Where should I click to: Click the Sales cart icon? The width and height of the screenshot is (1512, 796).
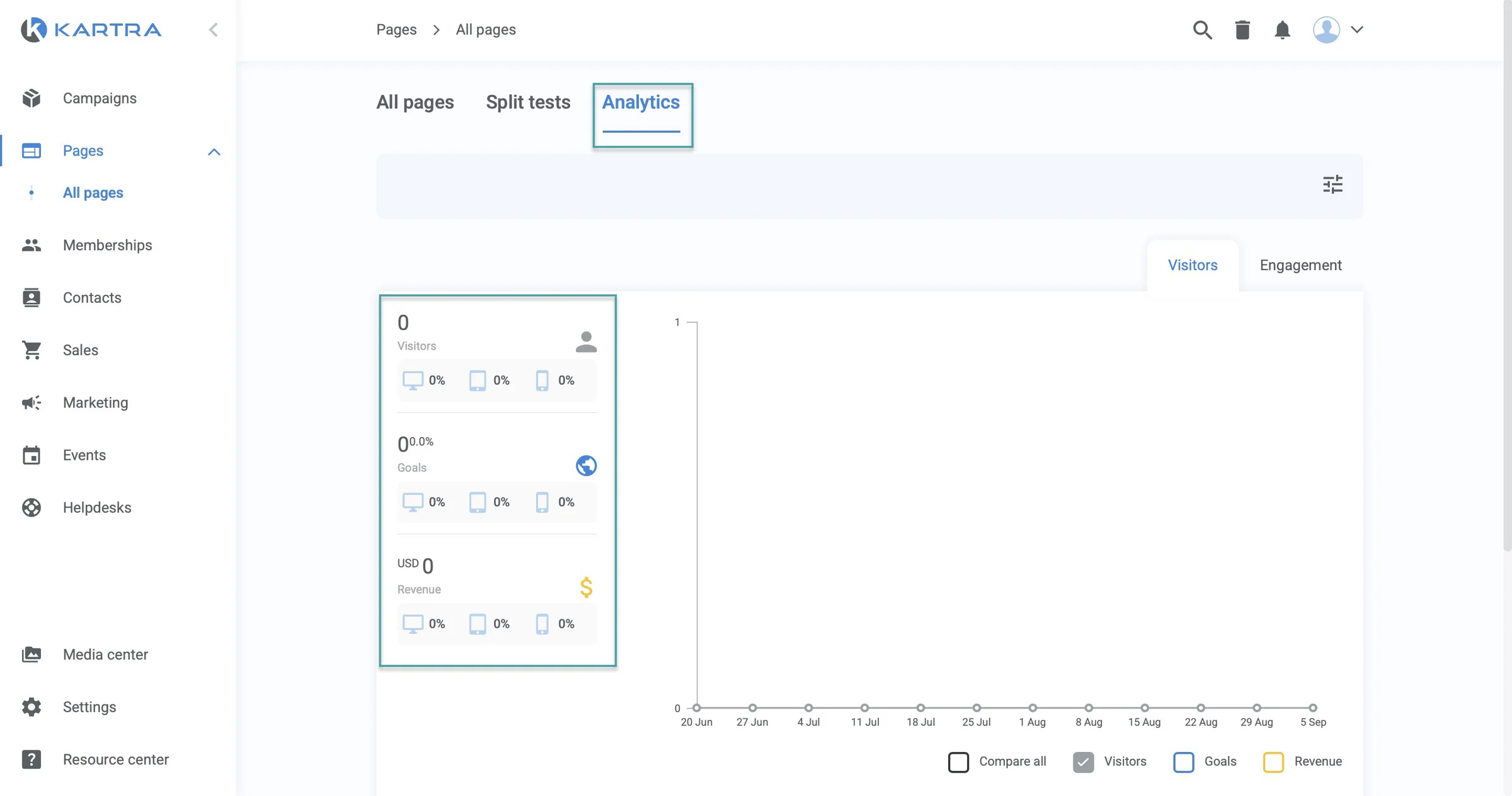(x=31, y=350)
